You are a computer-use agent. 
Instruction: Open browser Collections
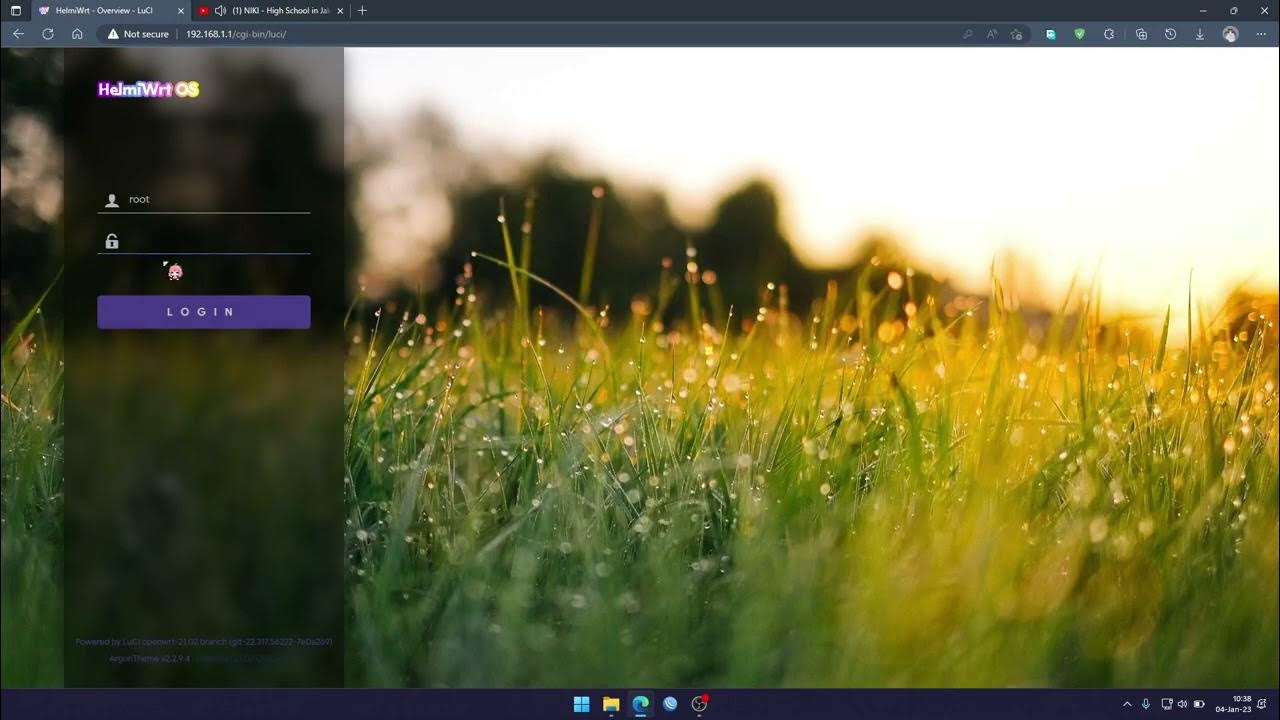pos(1141,34)
